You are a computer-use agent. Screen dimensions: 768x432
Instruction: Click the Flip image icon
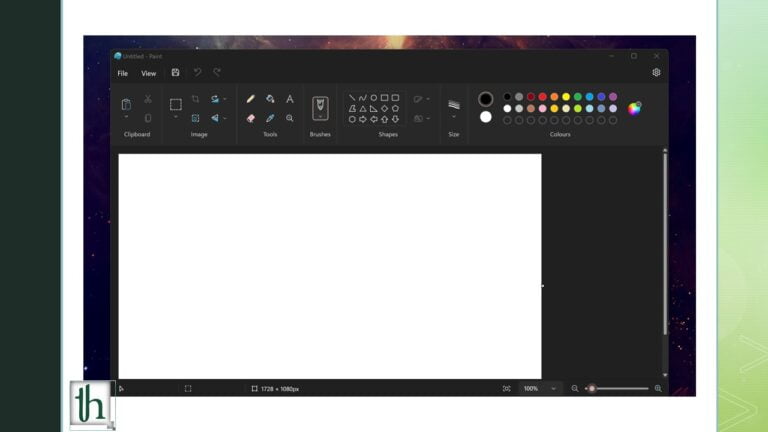[x=215, y=118]
